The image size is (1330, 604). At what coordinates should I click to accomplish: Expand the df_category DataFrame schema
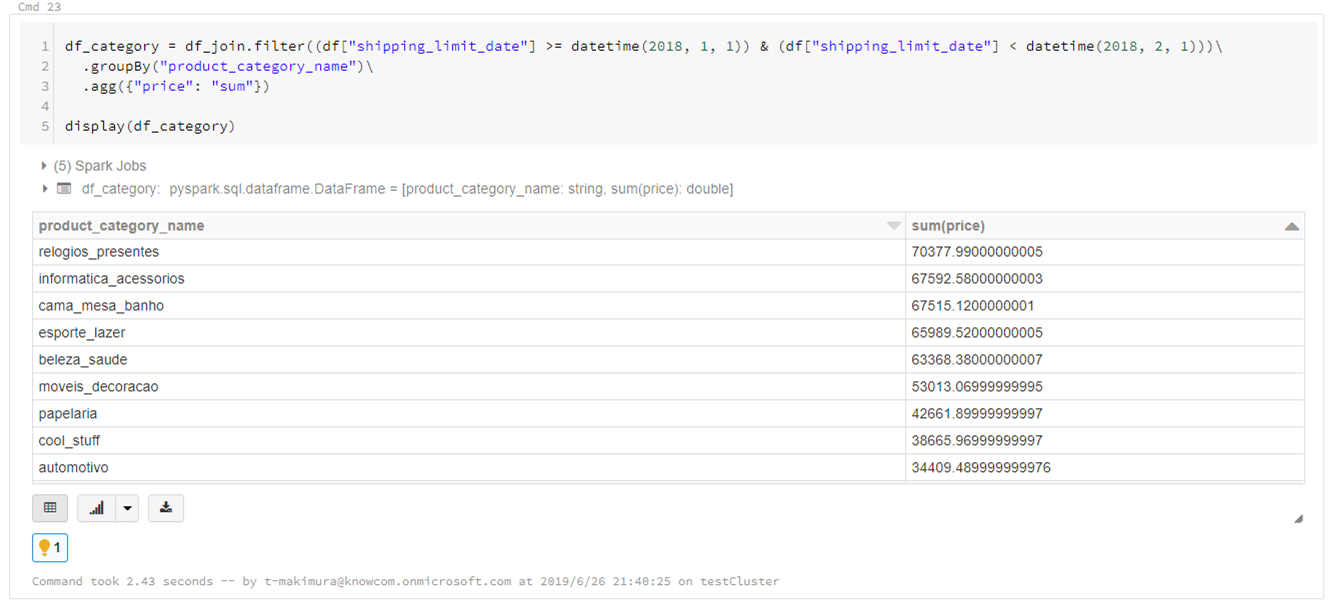44,188
